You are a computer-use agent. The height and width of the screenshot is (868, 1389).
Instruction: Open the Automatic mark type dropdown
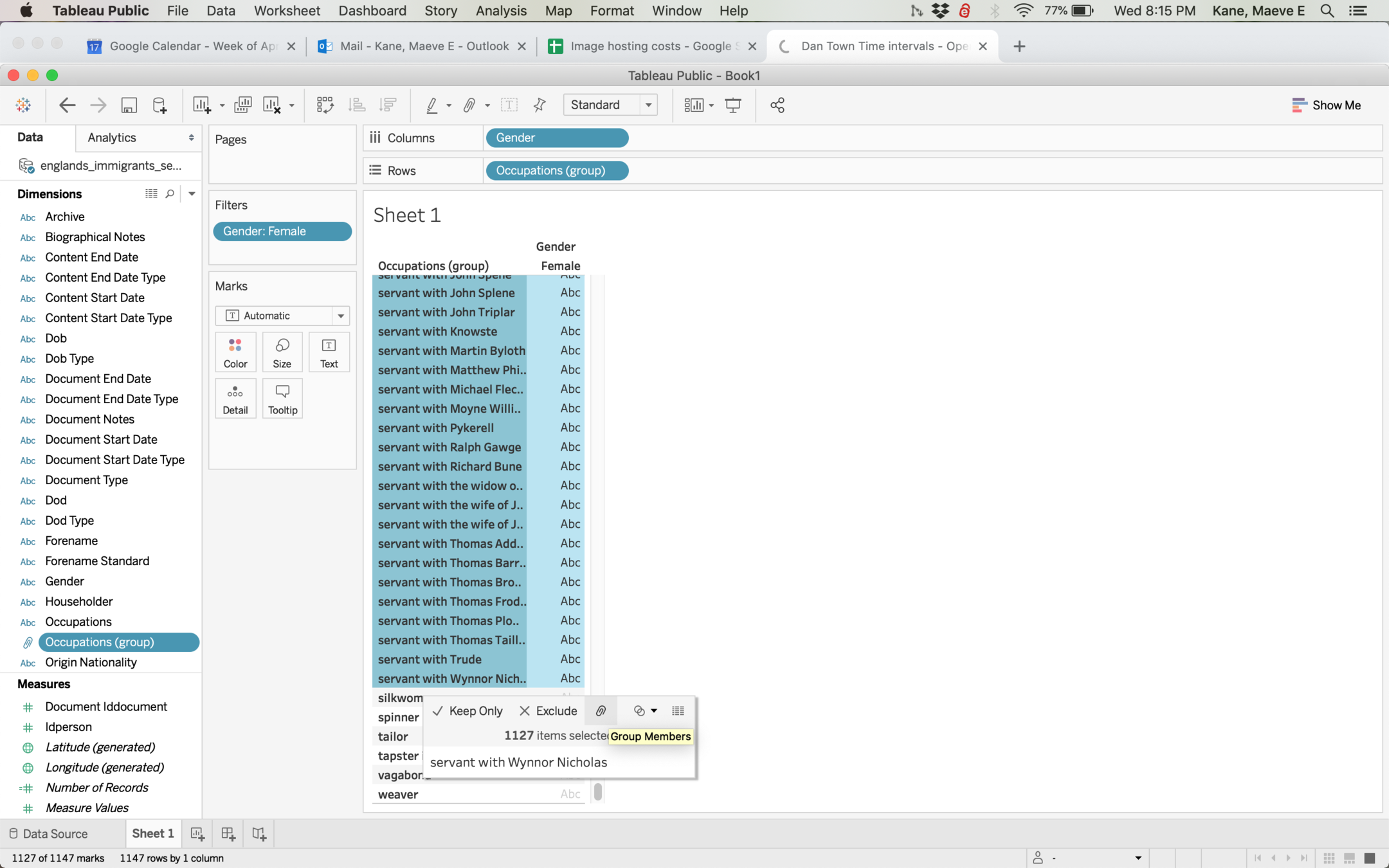(340, 316)
